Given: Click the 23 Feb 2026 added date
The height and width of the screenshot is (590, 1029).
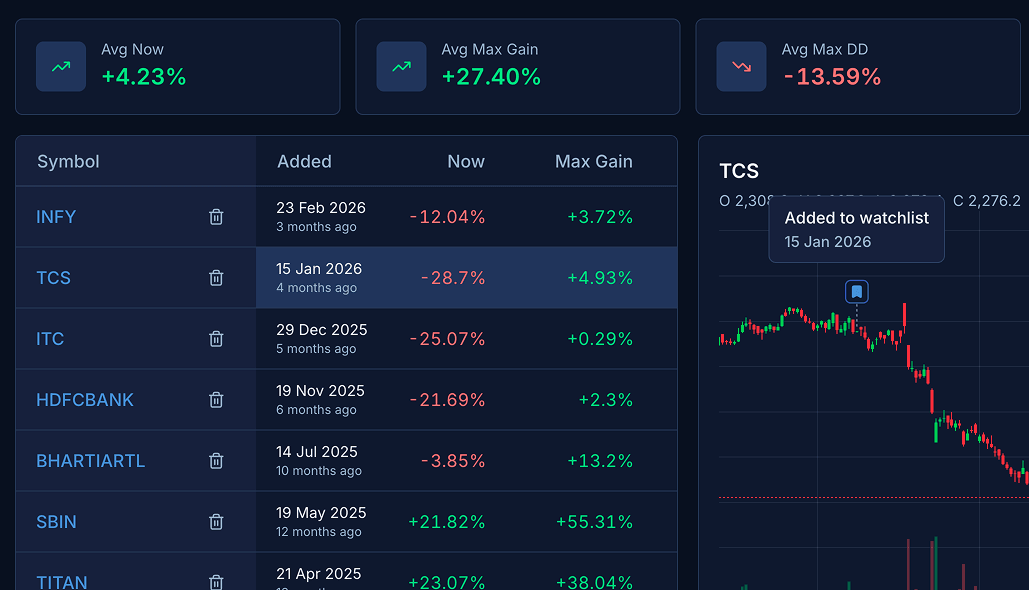Looking at the screenshot, I should pos(321,208).
